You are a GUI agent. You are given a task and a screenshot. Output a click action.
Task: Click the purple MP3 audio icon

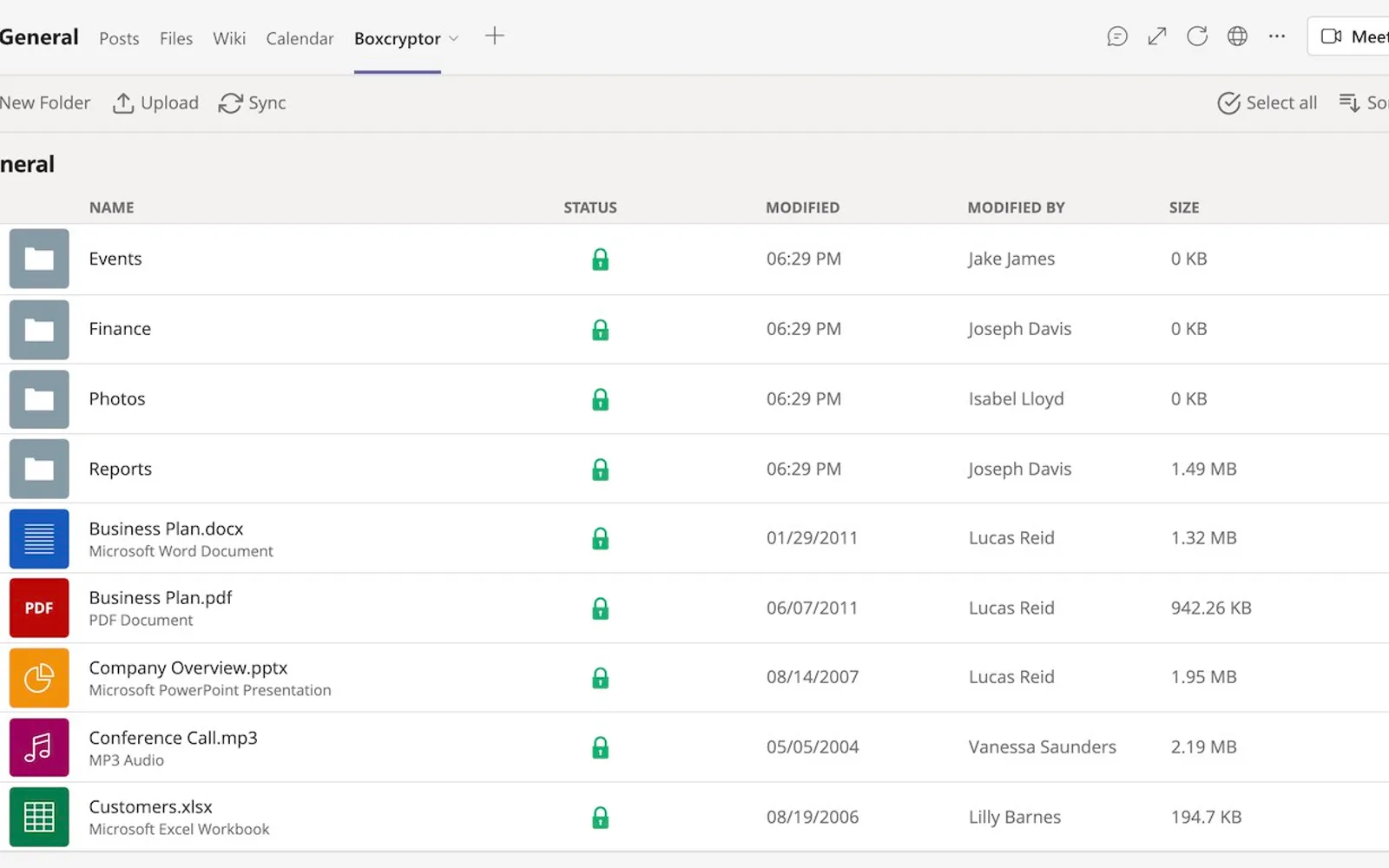(39, 747)
